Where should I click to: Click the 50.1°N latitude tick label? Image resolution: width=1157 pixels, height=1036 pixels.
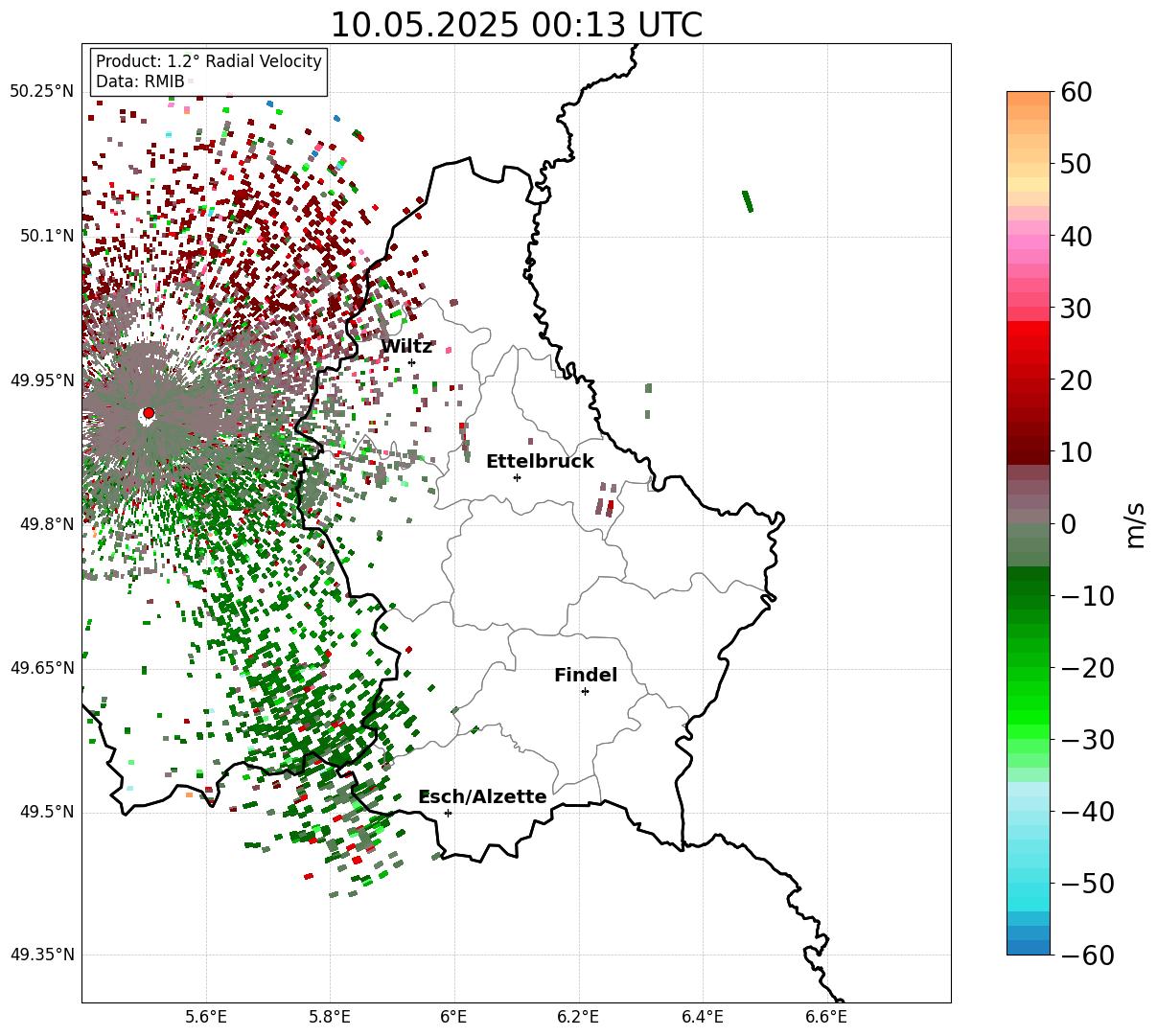(46, 236)
